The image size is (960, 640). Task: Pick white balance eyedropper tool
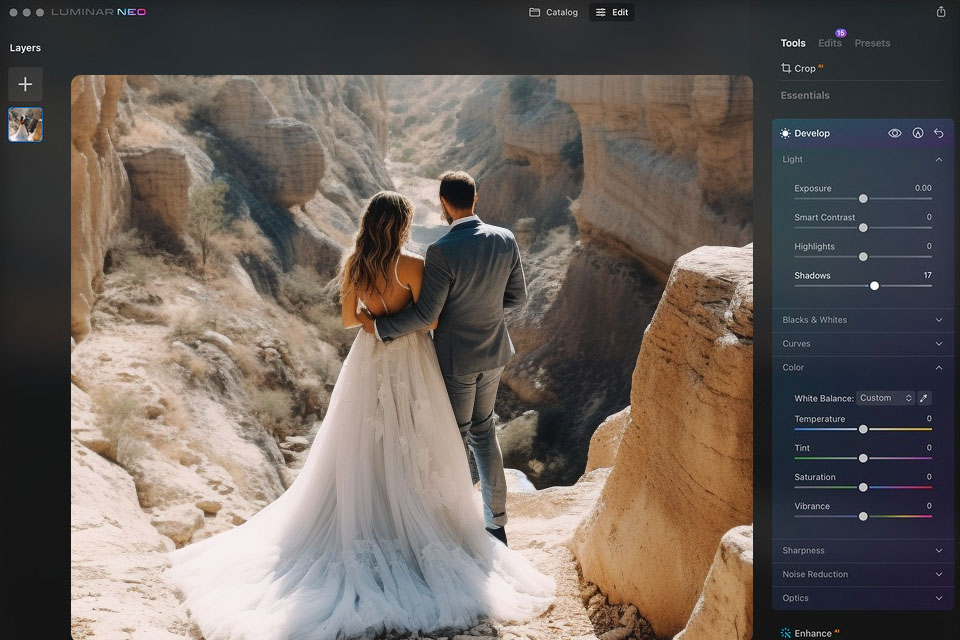924,398
